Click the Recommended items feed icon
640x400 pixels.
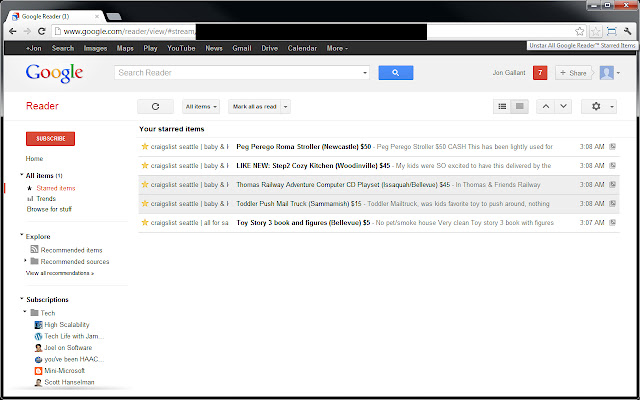tap(35, 249)
